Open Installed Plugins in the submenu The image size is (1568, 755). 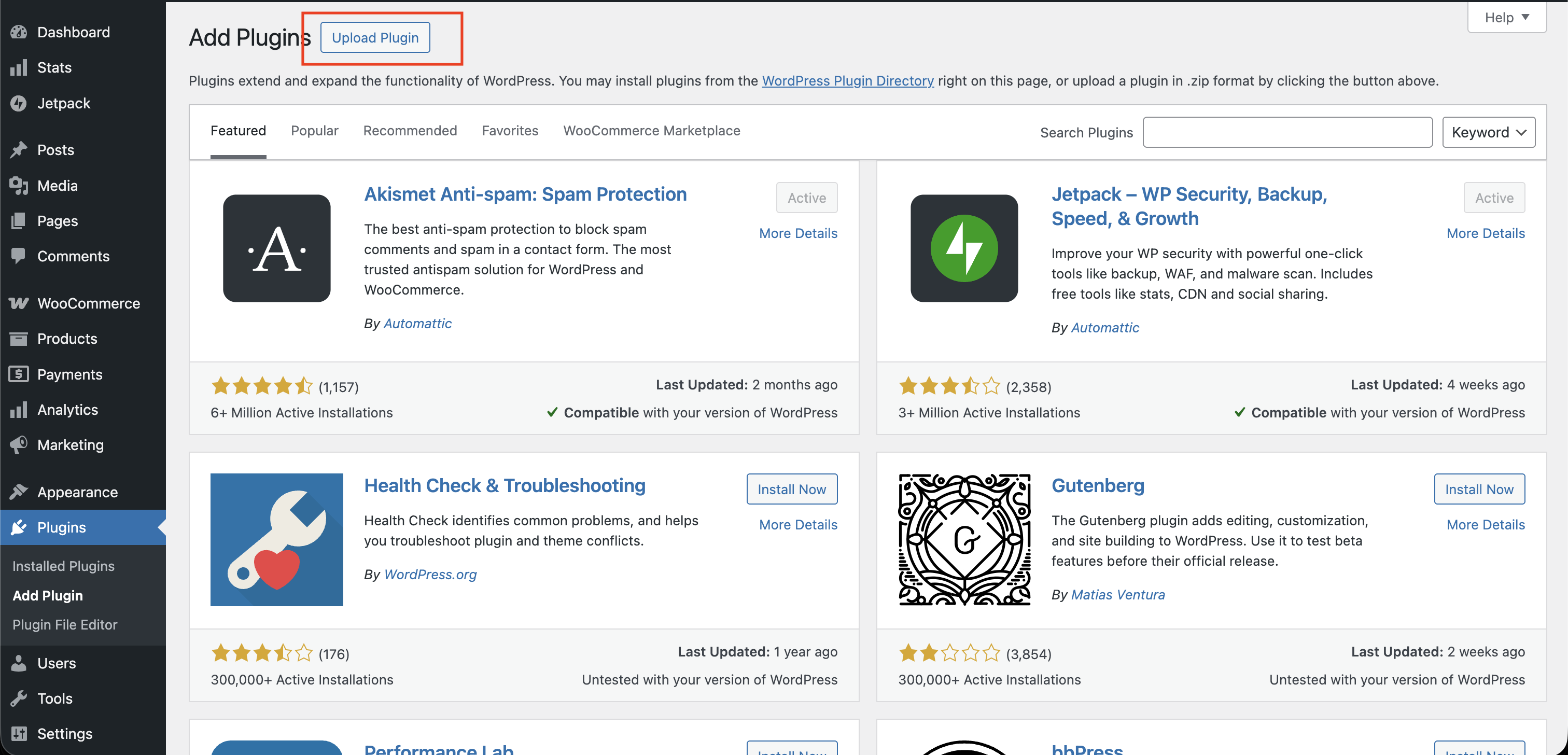[x=63, y=566]
